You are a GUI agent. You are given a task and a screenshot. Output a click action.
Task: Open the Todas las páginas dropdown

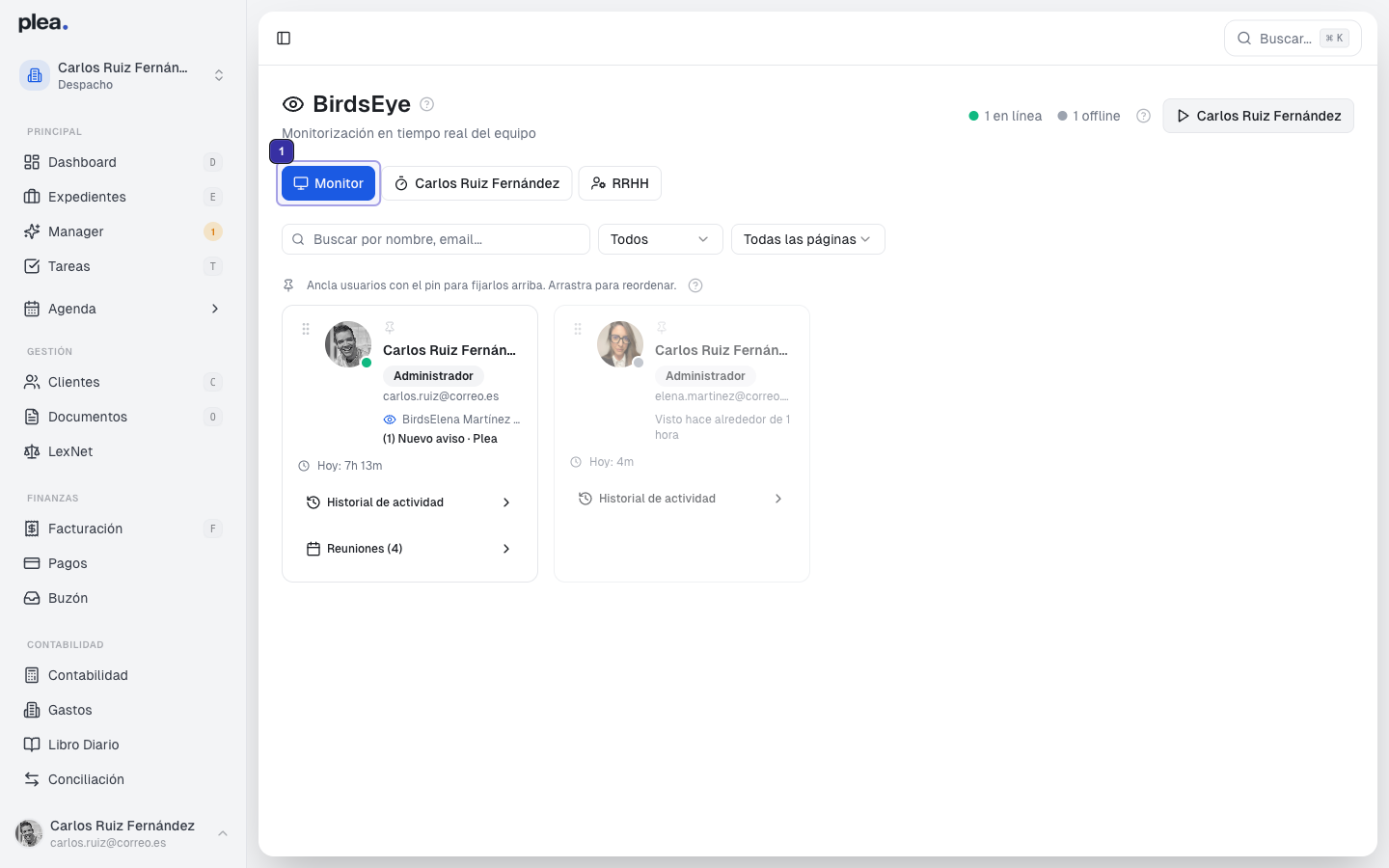(x=808, y=239)
